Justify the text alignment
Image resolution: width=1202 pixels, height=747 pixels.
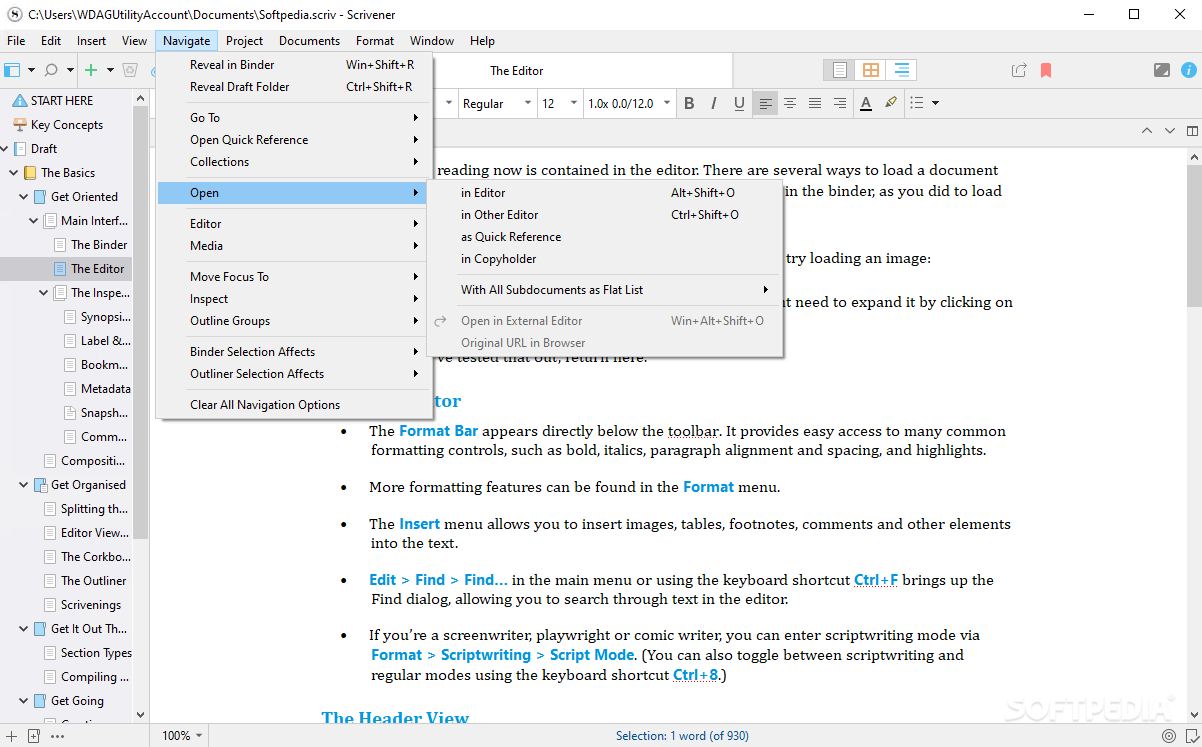[815, 103]
